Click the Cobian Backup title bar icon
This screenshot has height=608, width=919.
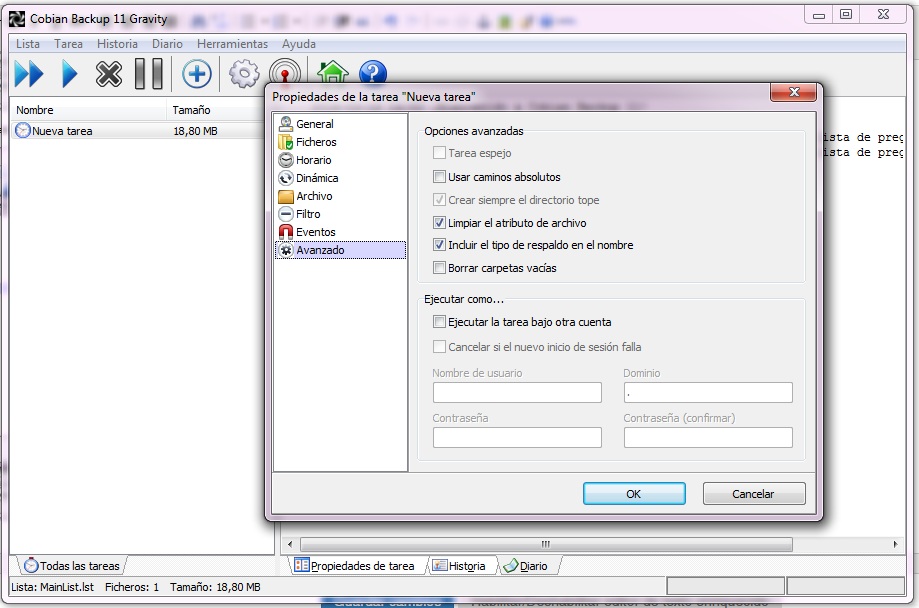pos(17,19)
